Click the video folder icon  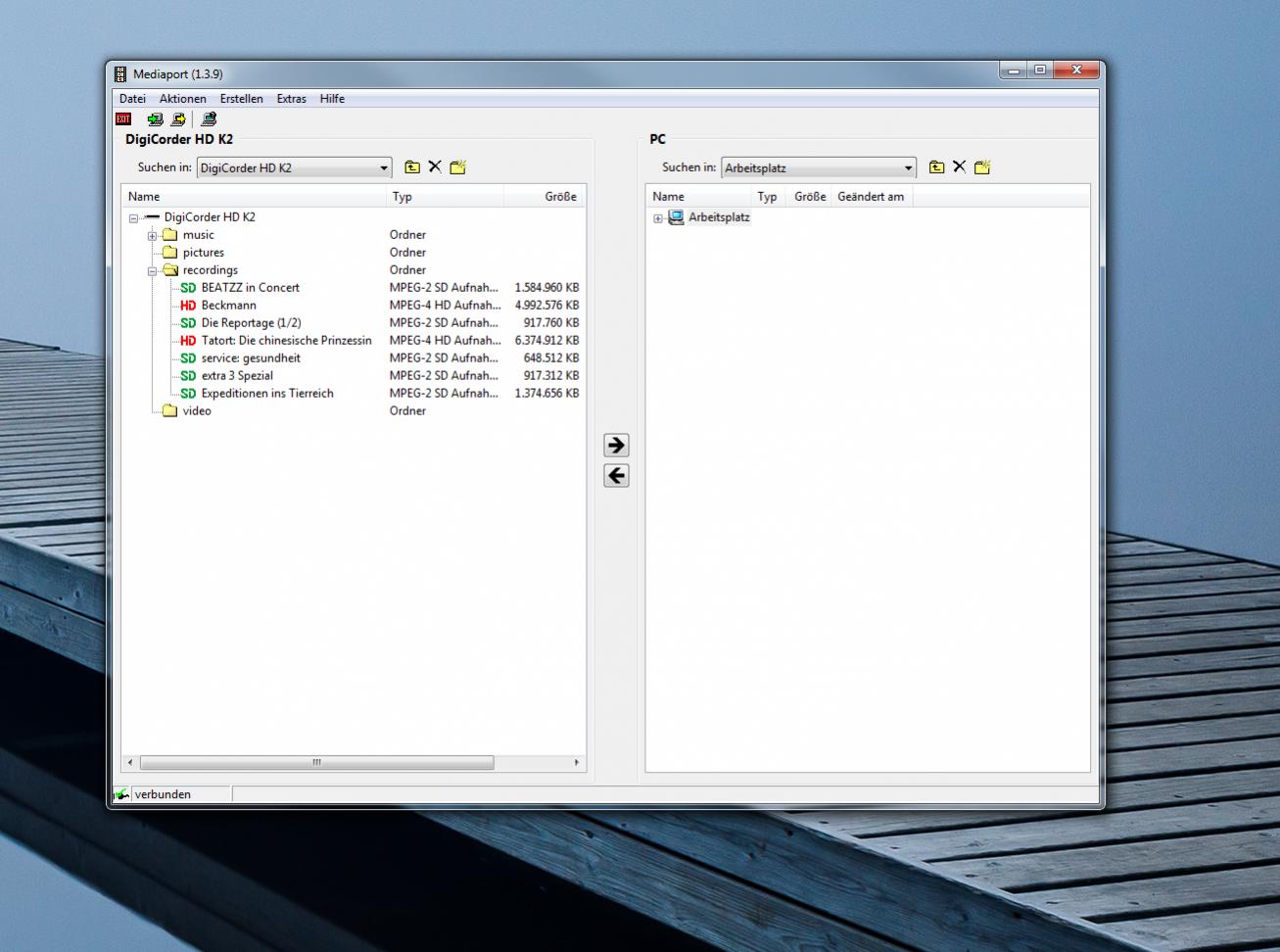169,411
